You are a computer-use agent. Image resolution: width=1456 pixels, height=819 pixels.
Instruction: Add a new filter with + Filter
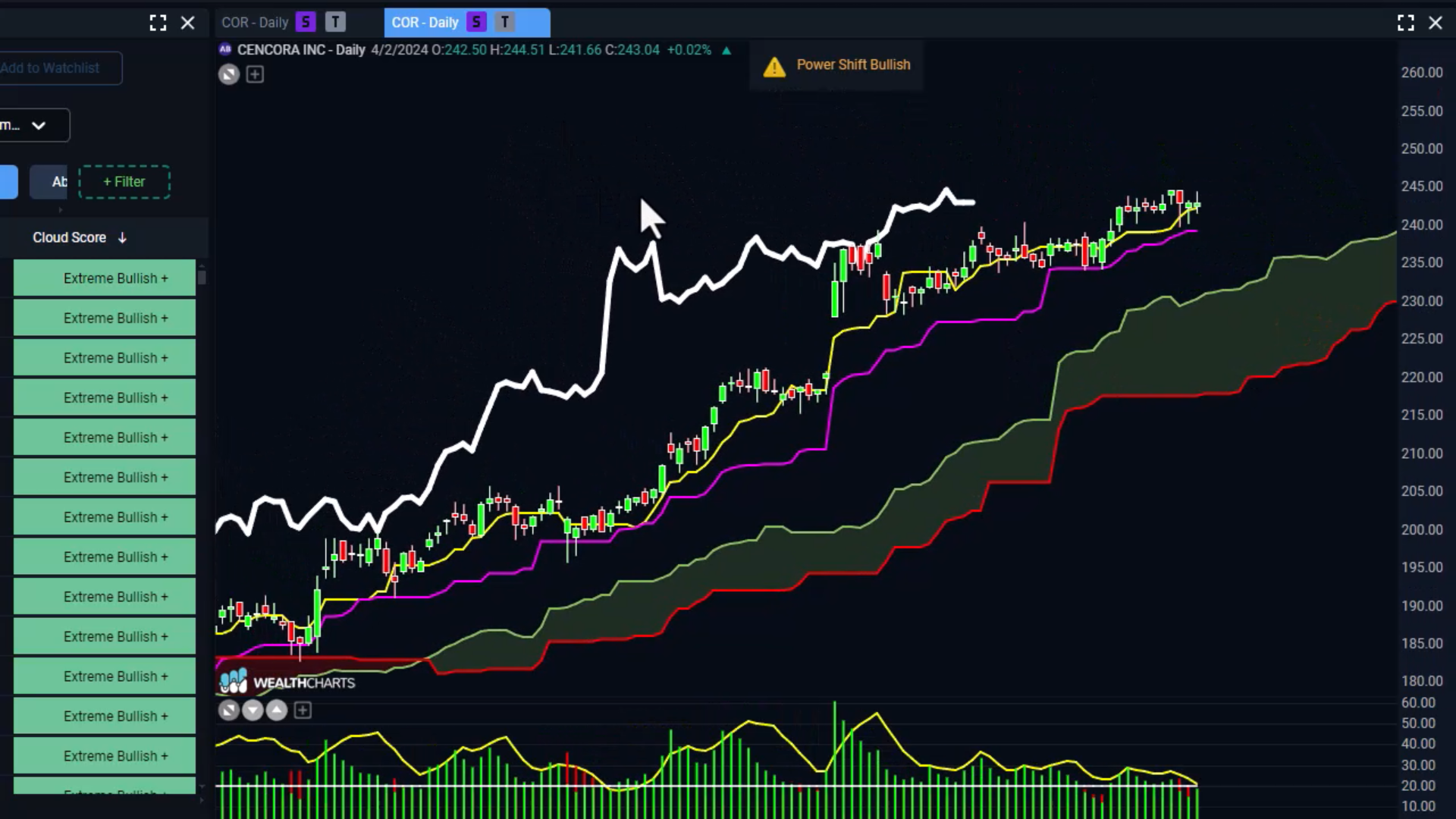point(124,182)
